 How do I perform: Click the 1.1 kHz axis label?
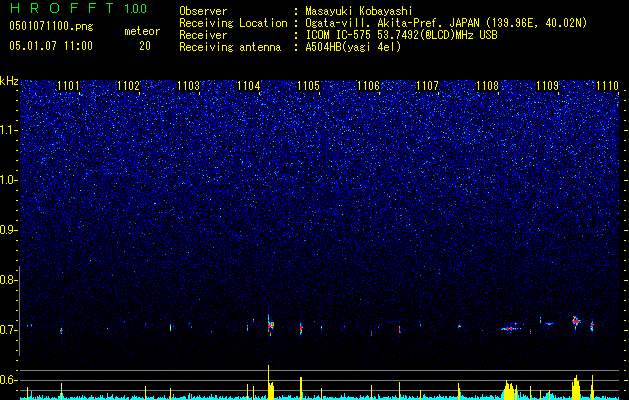(x=8, y=130)
